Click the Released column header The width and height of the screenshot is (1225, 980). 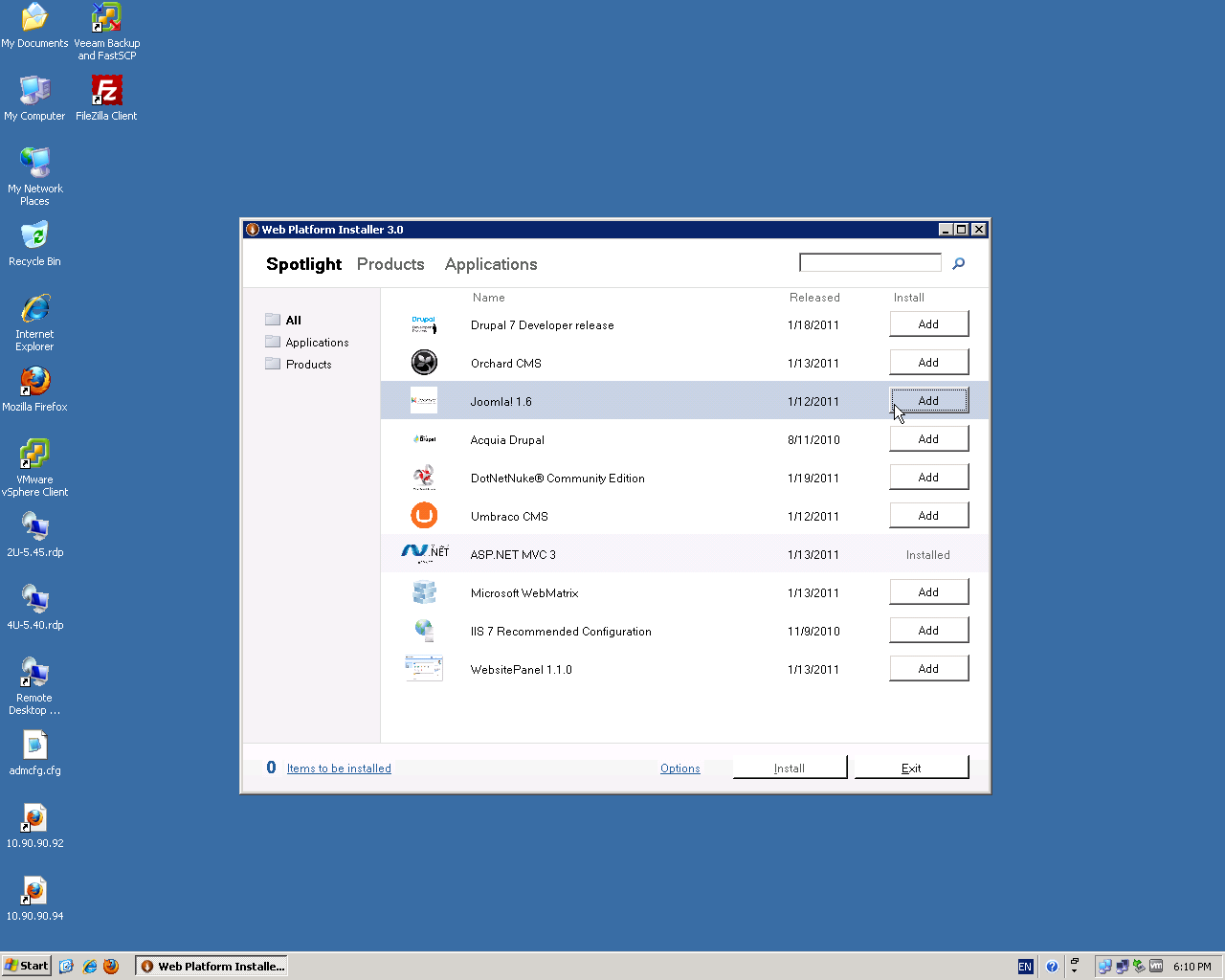tap(814, 298)
